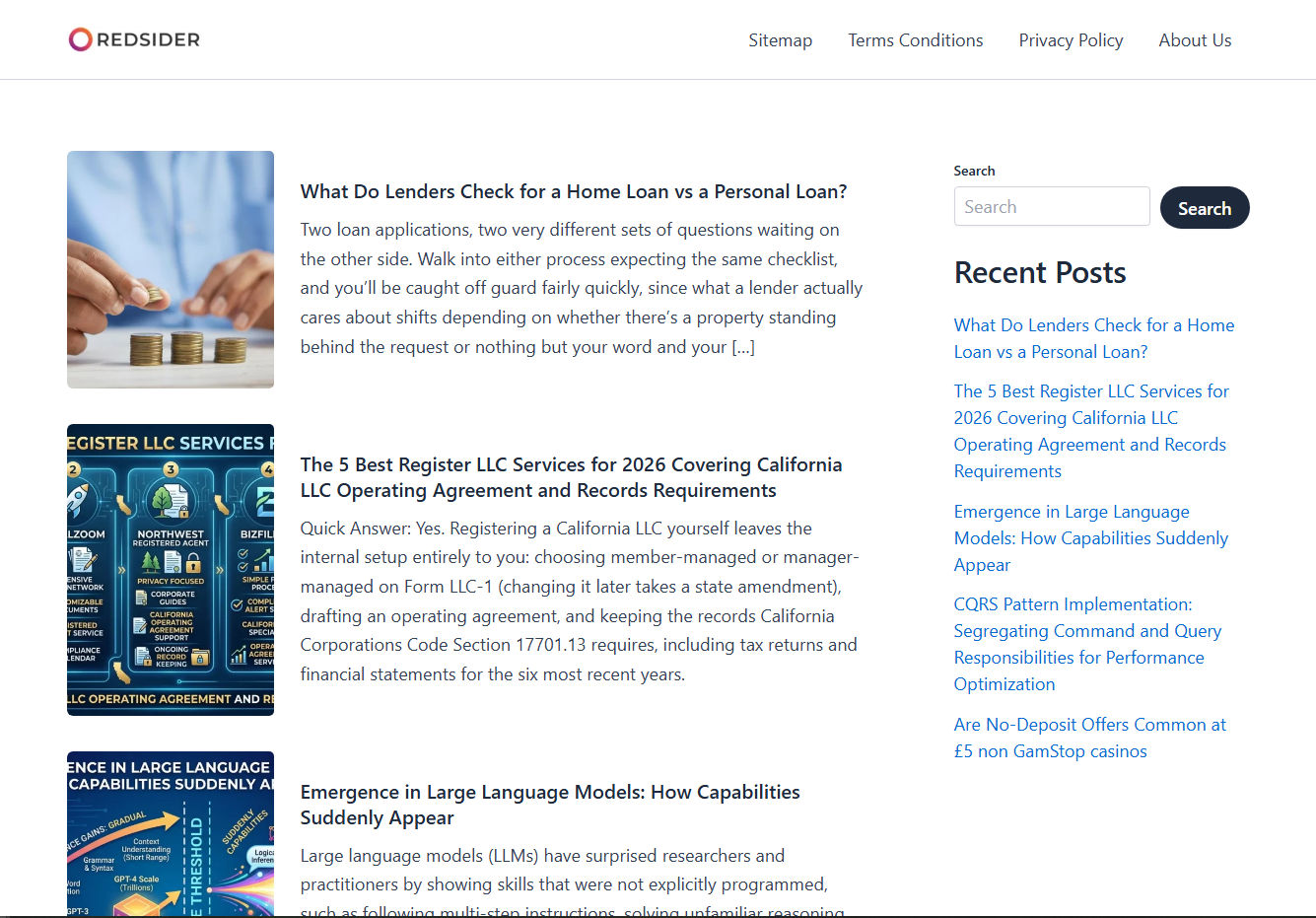The image size is (1316, 918).
Task: Open Register LLC Services infographic thumbnail
Action: [x=171, y=570]
